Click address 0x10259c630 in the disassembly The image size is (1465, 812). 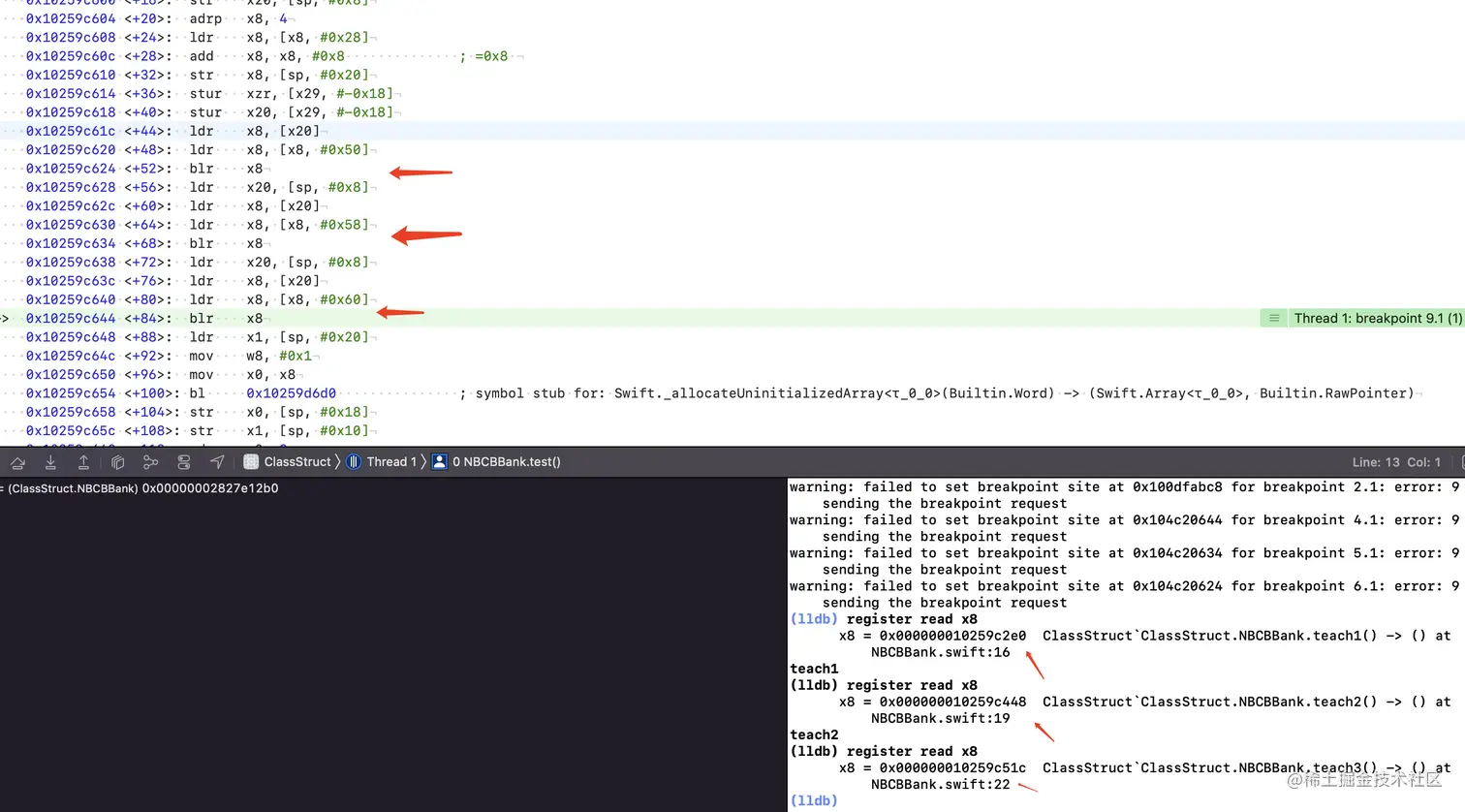click(71, 225)
